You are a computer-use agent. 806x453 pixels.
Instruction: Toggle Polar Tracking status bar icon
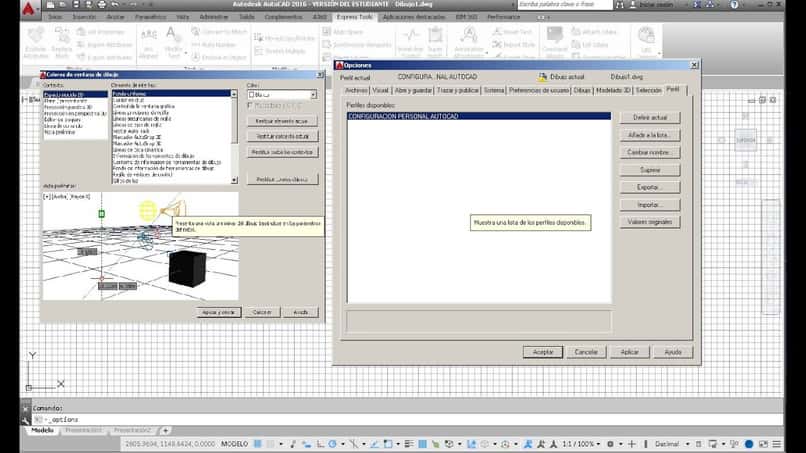pyautogui.click(x=333, y=444)
